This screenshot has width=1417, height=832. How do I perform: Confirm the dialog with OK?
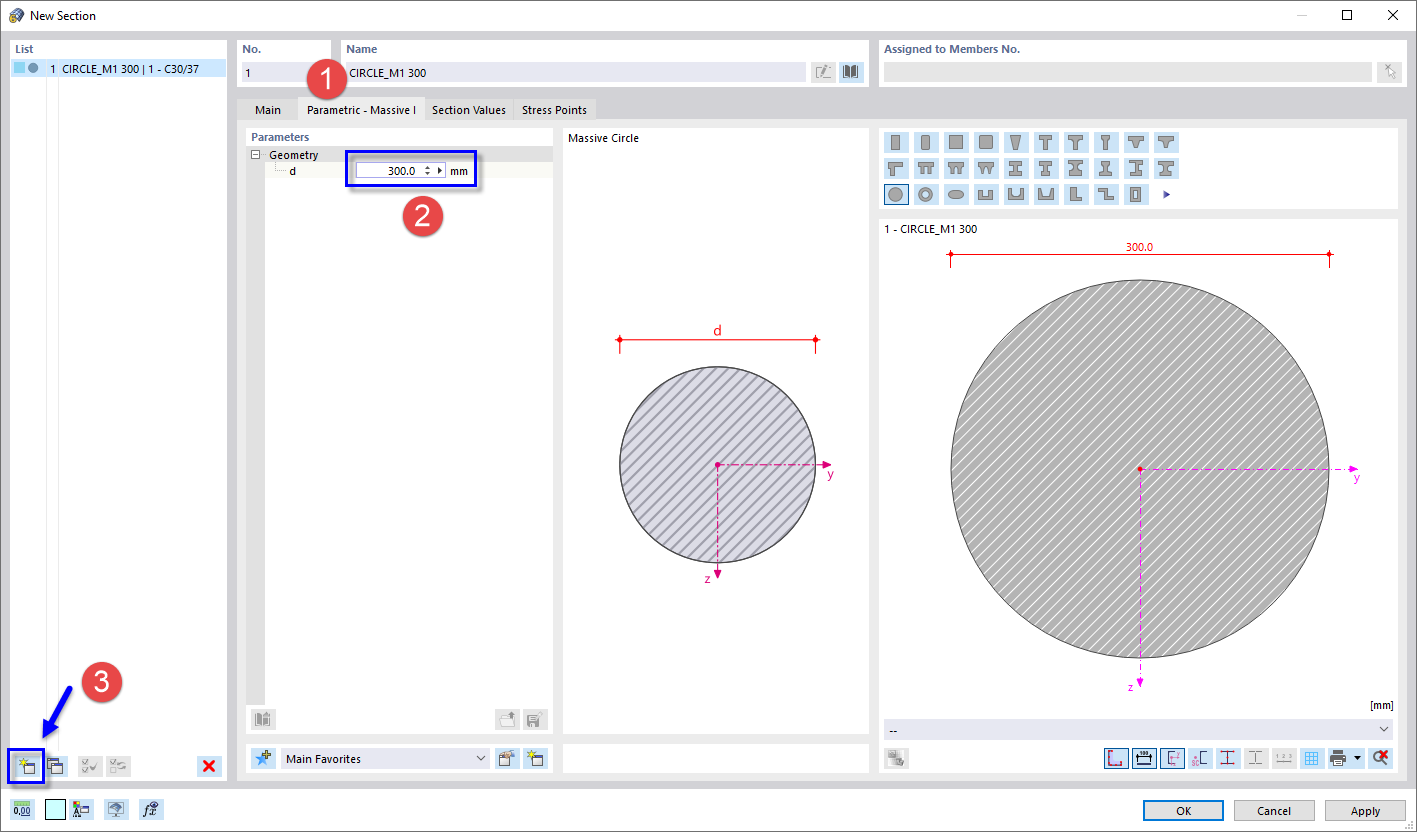tap(1183, 810)
